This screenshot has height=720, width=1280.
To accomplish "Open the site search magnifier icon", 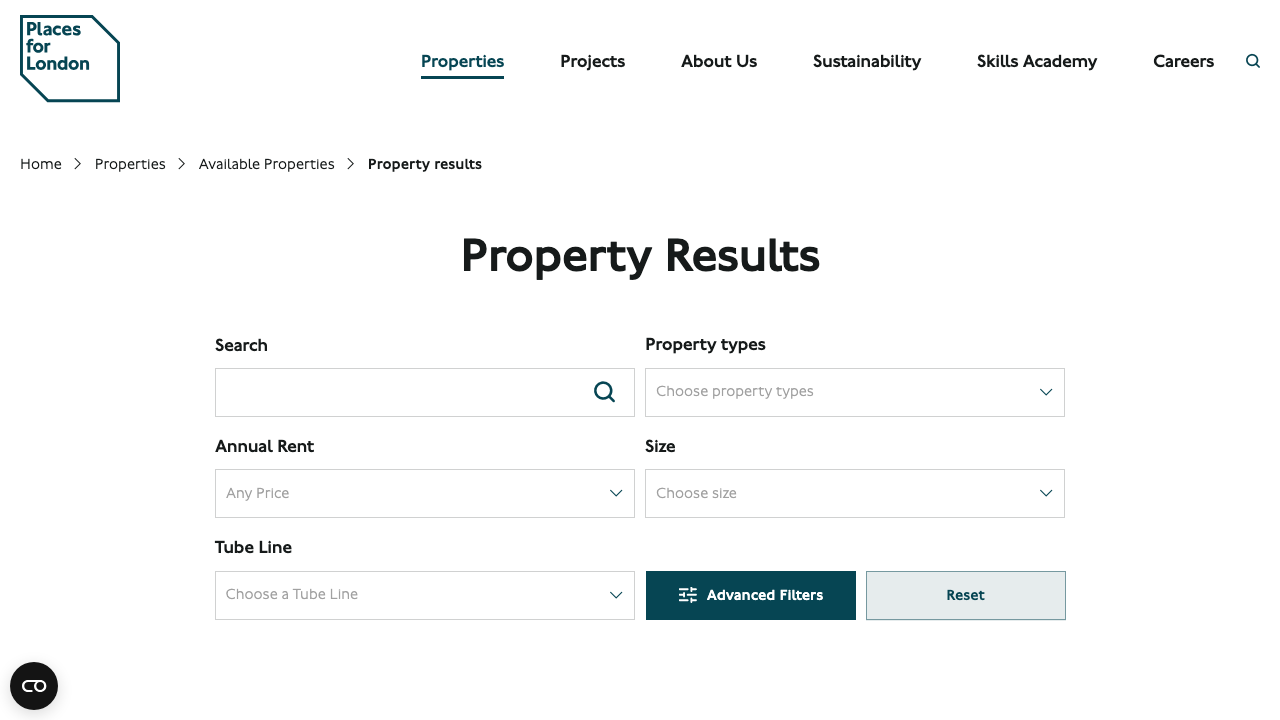I will coord(1252,61).
